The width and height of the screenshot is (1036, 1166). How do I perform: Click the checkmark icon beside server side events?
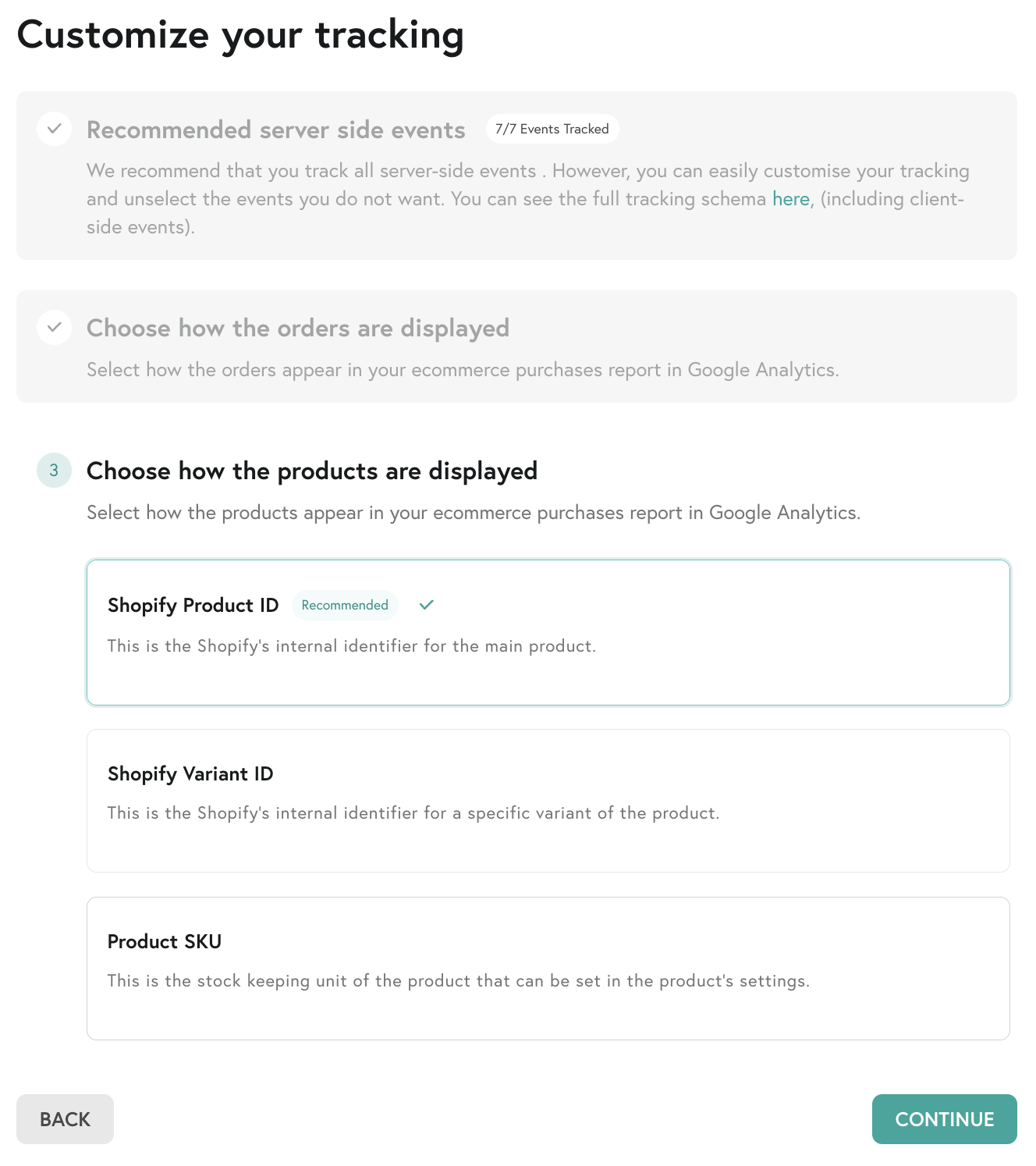point(54,129)
